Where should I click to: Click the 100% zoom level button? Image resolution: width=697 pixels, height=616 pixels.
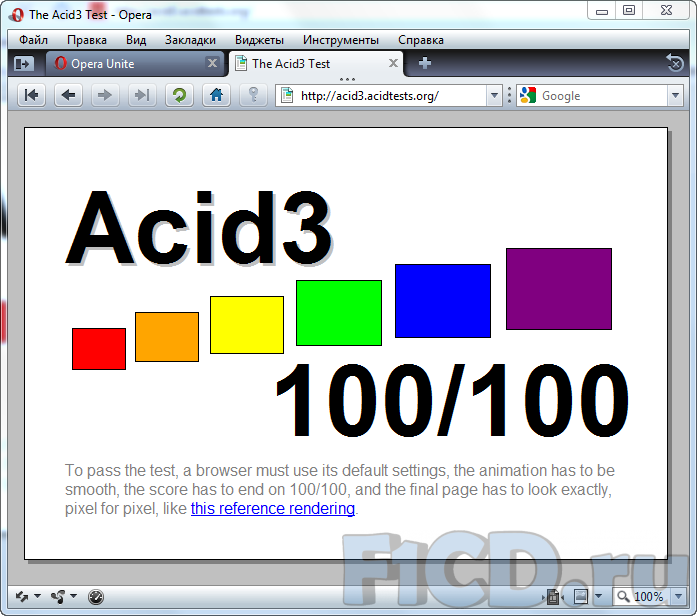point(641,596)
